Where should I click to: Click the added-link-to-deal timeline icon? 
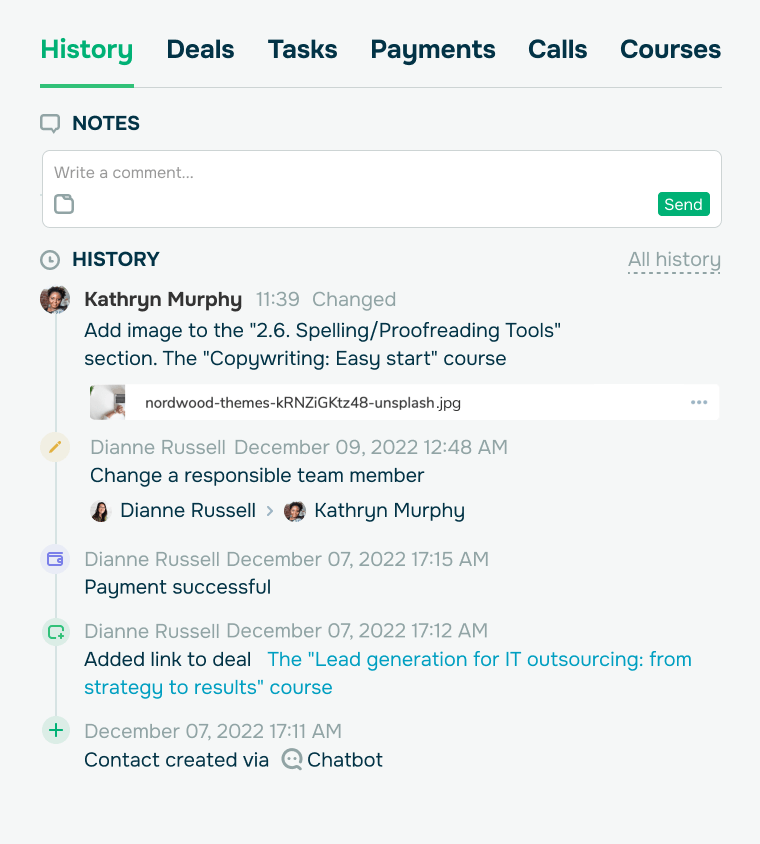(56, 631)
